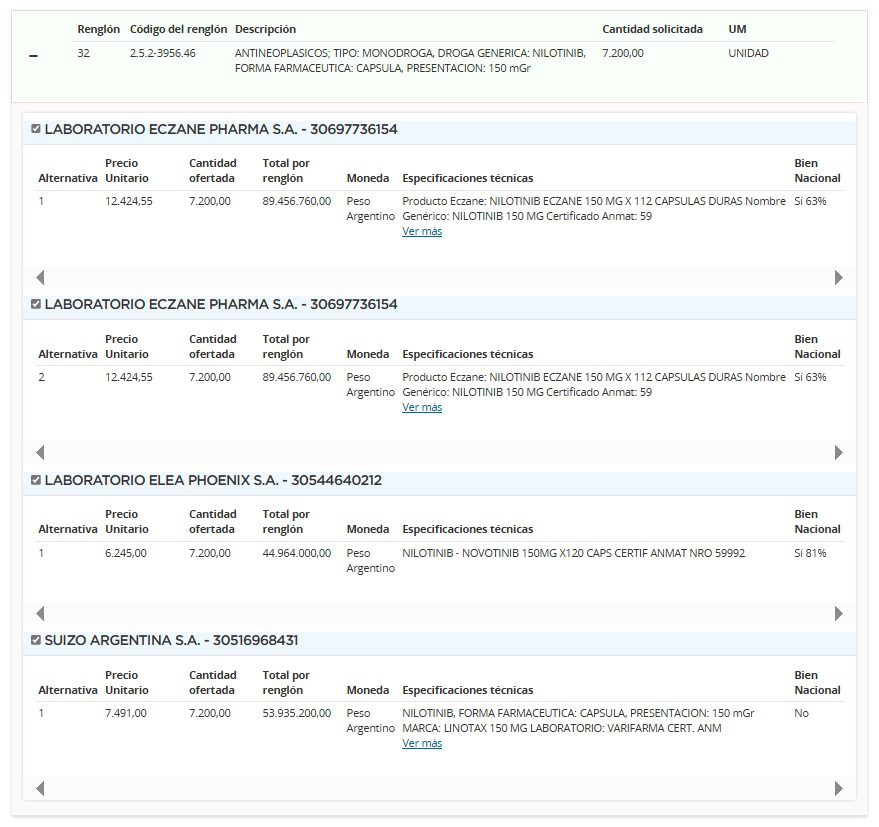The height and width of the screenshot is (827, 879).
Task: Open 'Ver más' for ECZANE Alternativa 1
Action: pos(421,231)
